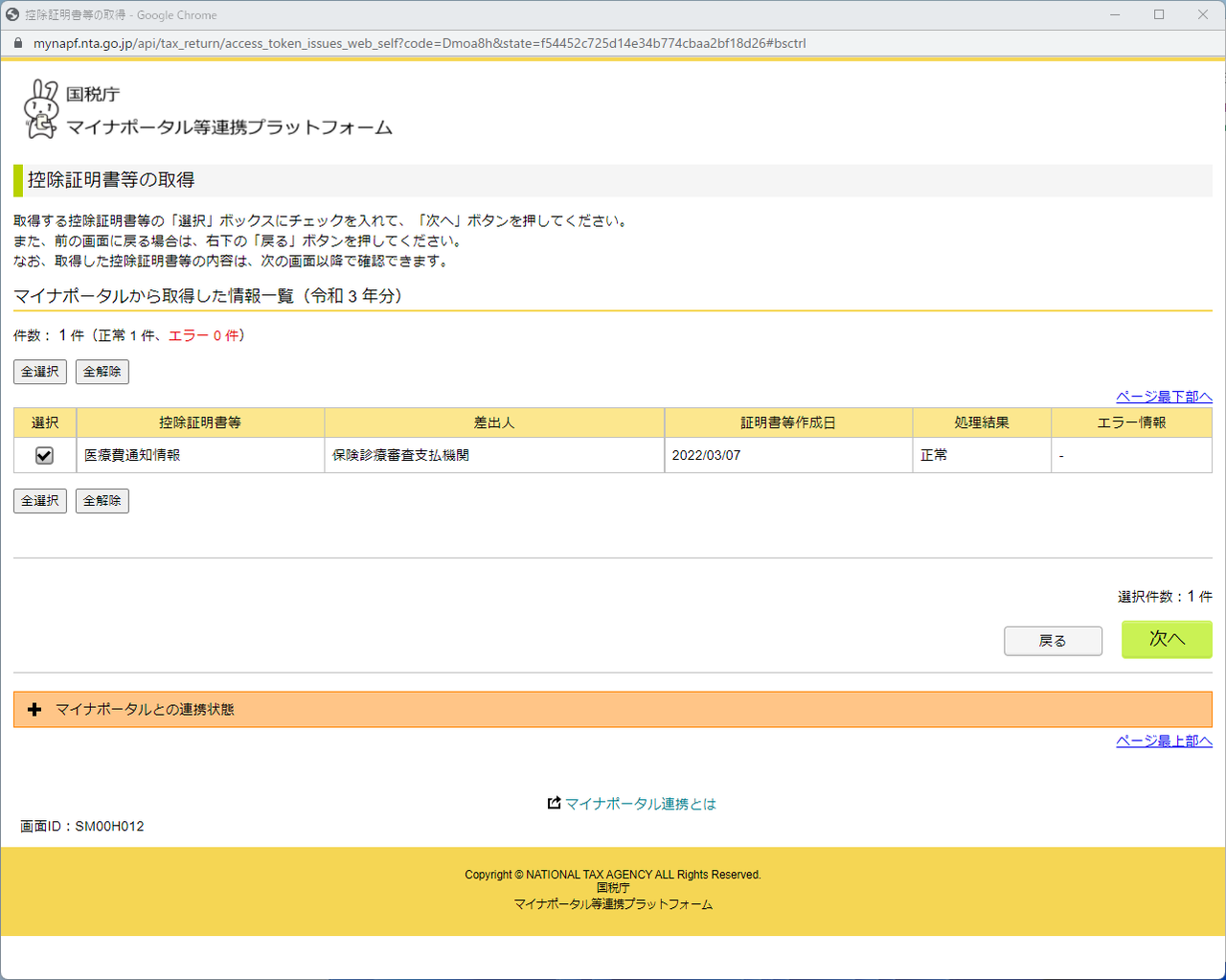Click the lower 全選択 button below the table
The height and width of the screenshot is (980, 1226).
(x=40, y=501)
